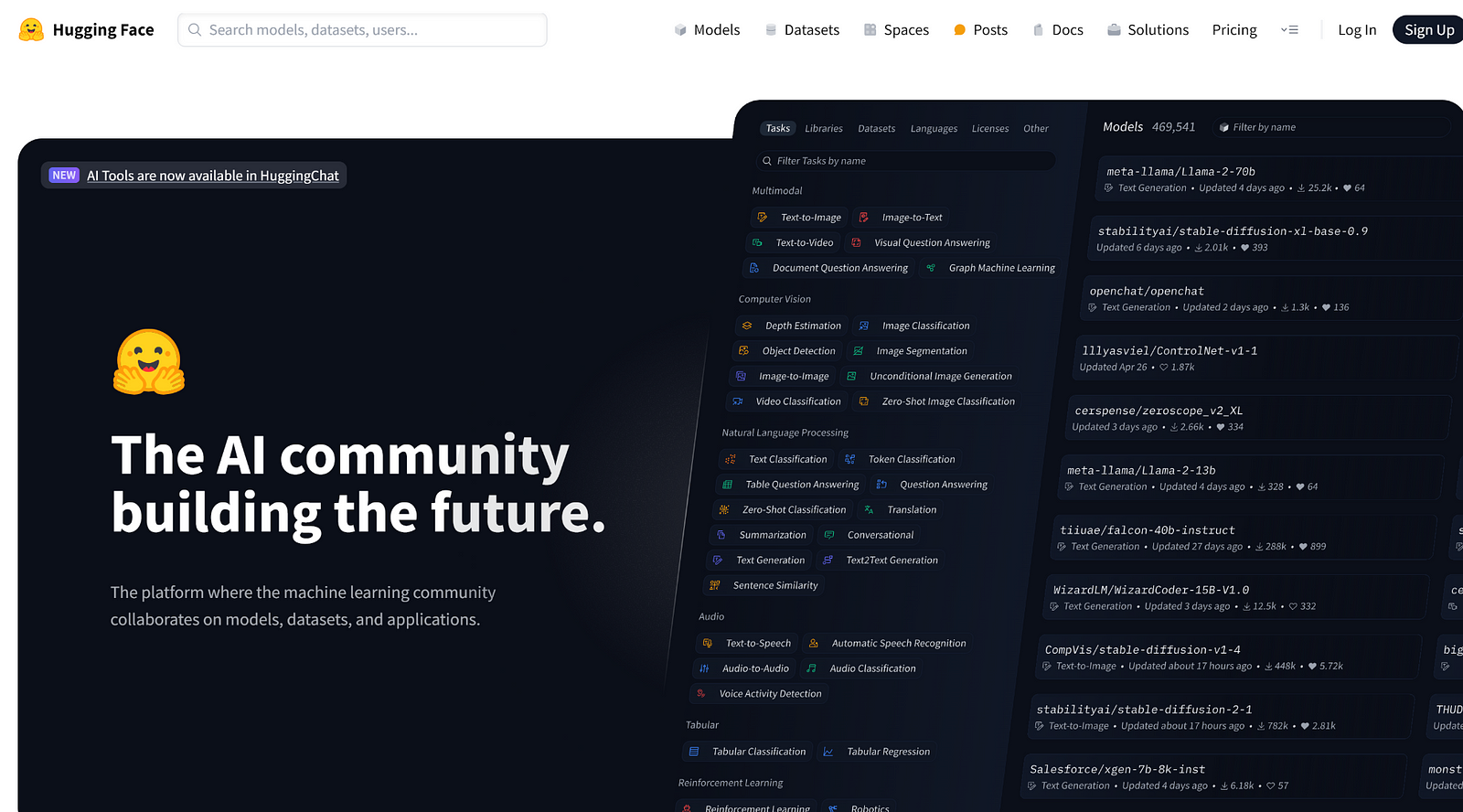Click the Tabular Classification table icon

point(694,752)
